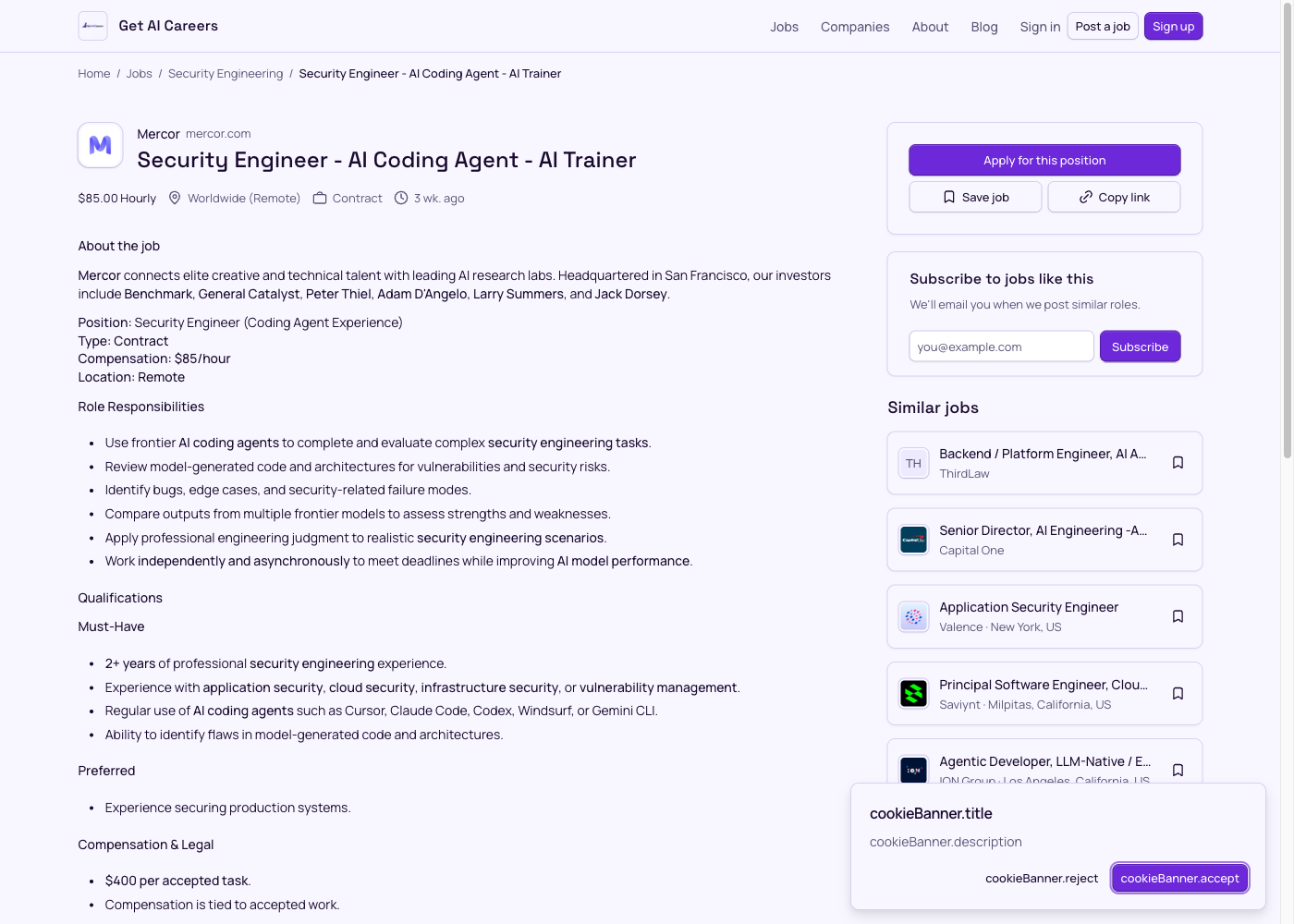Bookmark the Agentic Developer, LLM-Native job
This screenshot has height=924, width=1294.
(1178, 770)
